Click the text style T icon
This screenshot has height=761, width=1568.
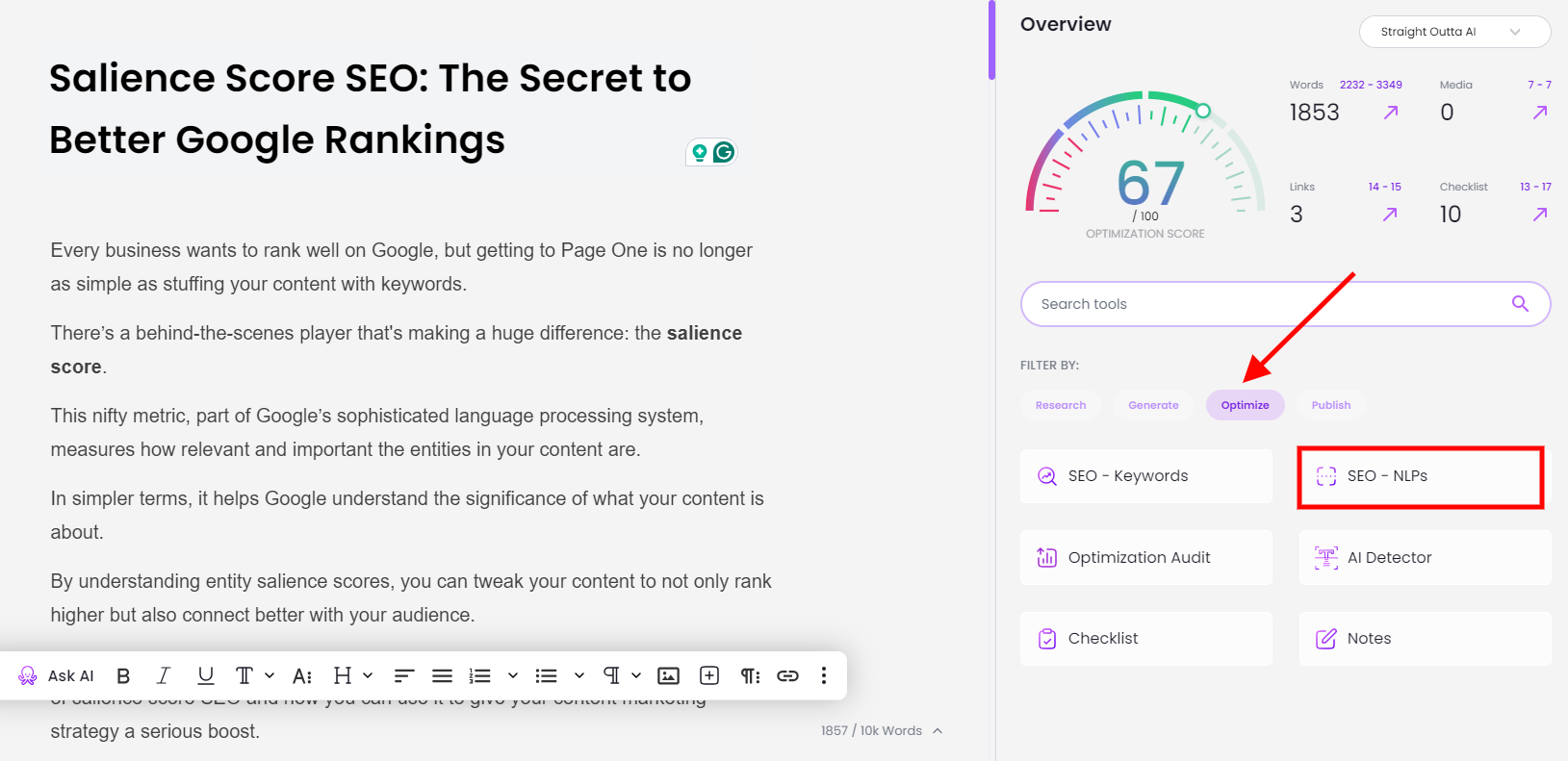(244, 675)
